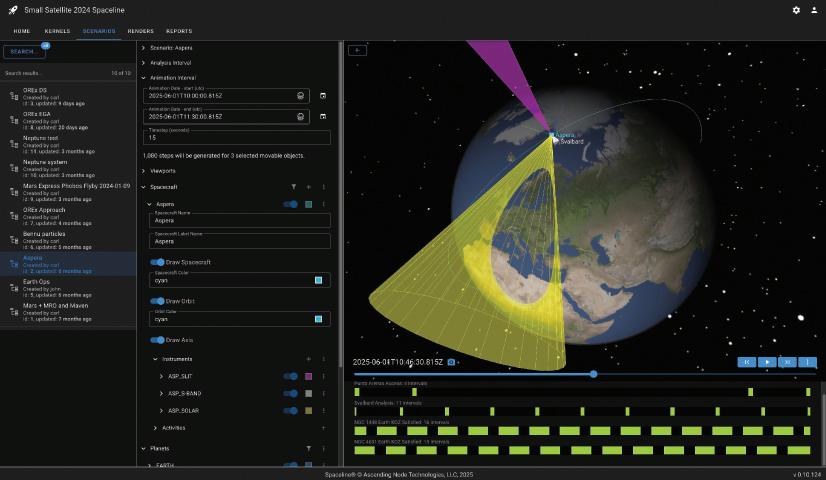Go to the HOME tab
826x480 pixels.
pyautogui.click(x=22, y=31)
